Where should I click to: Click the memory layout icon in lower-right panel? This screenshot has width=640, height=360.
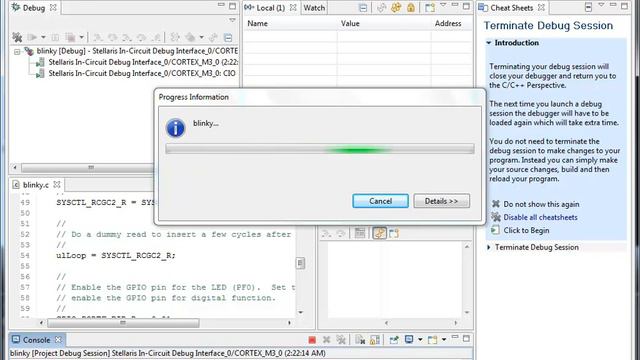360,233
